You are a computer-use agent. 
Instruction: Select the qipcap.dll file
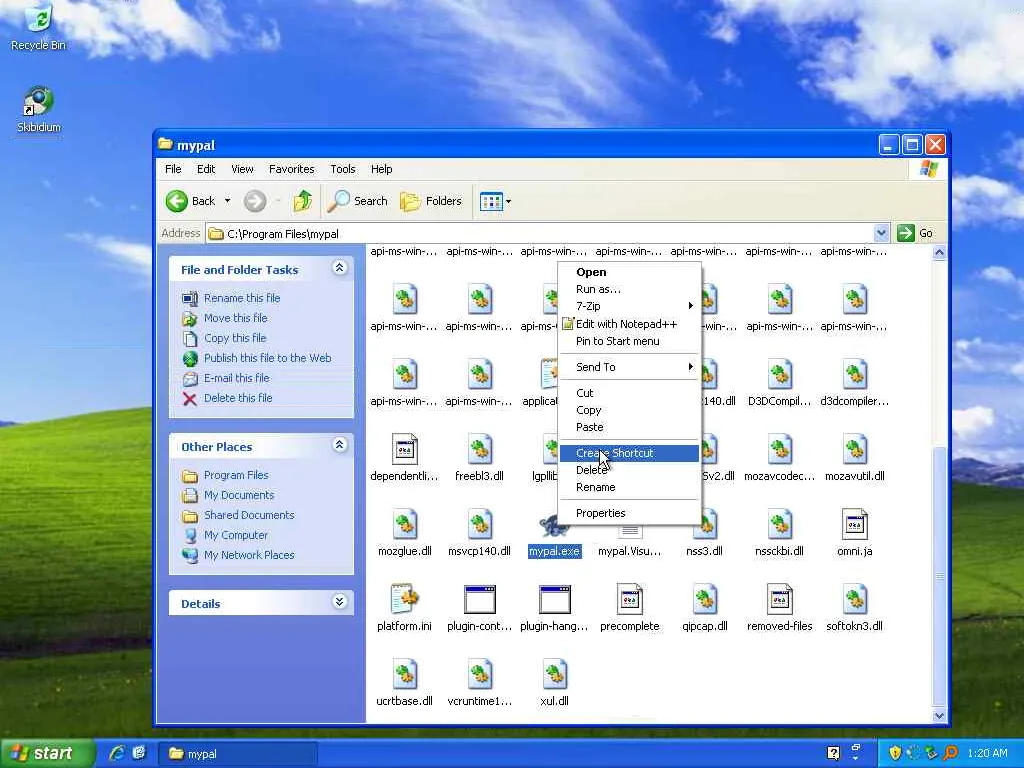705,608
